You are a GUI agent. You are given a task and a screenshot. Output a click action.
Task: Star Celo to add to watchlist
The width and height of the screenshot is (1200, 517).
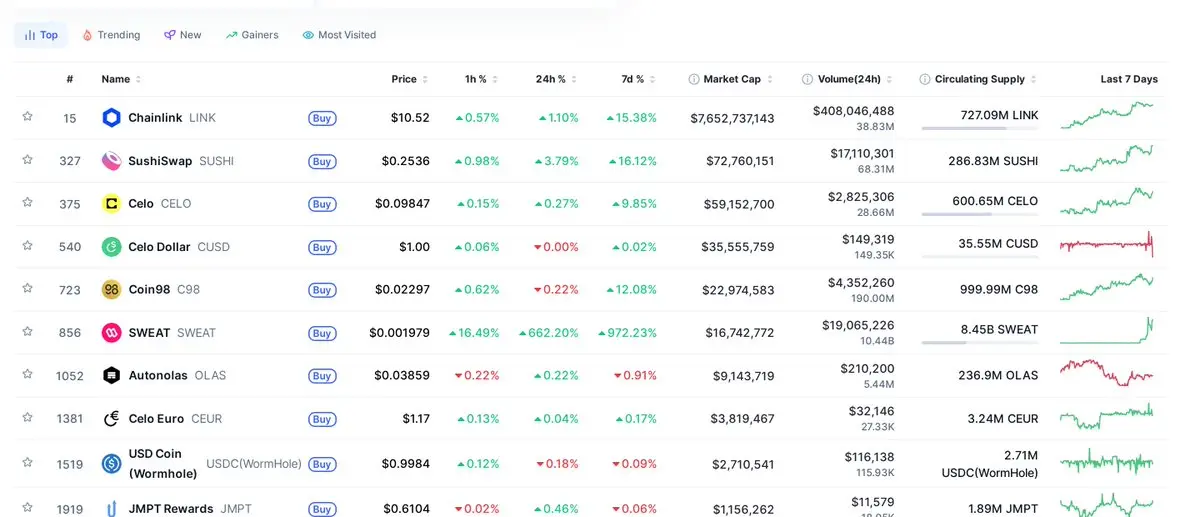(28, 203)
